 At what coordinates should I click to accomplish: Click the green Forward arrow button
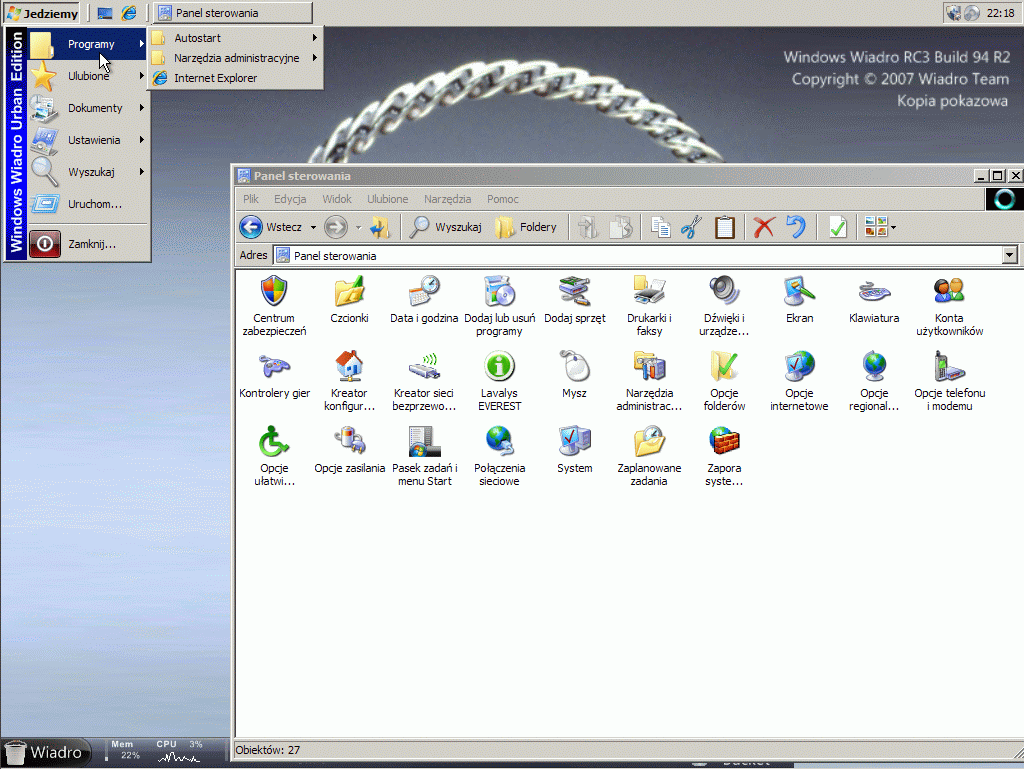(x=336, y=227)
